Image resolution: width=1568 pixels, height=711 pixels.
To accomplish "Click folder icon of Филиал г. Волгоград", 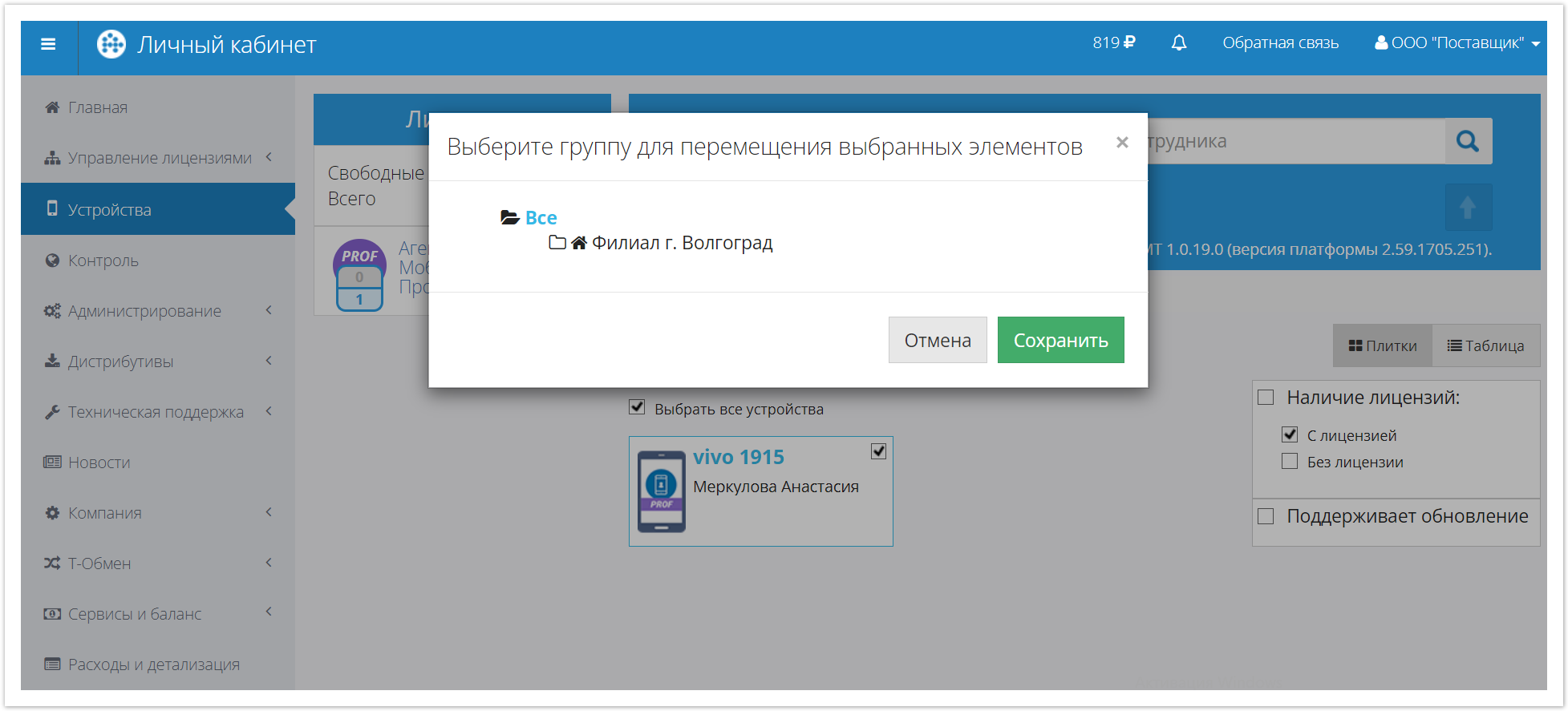I will [557, 243].
